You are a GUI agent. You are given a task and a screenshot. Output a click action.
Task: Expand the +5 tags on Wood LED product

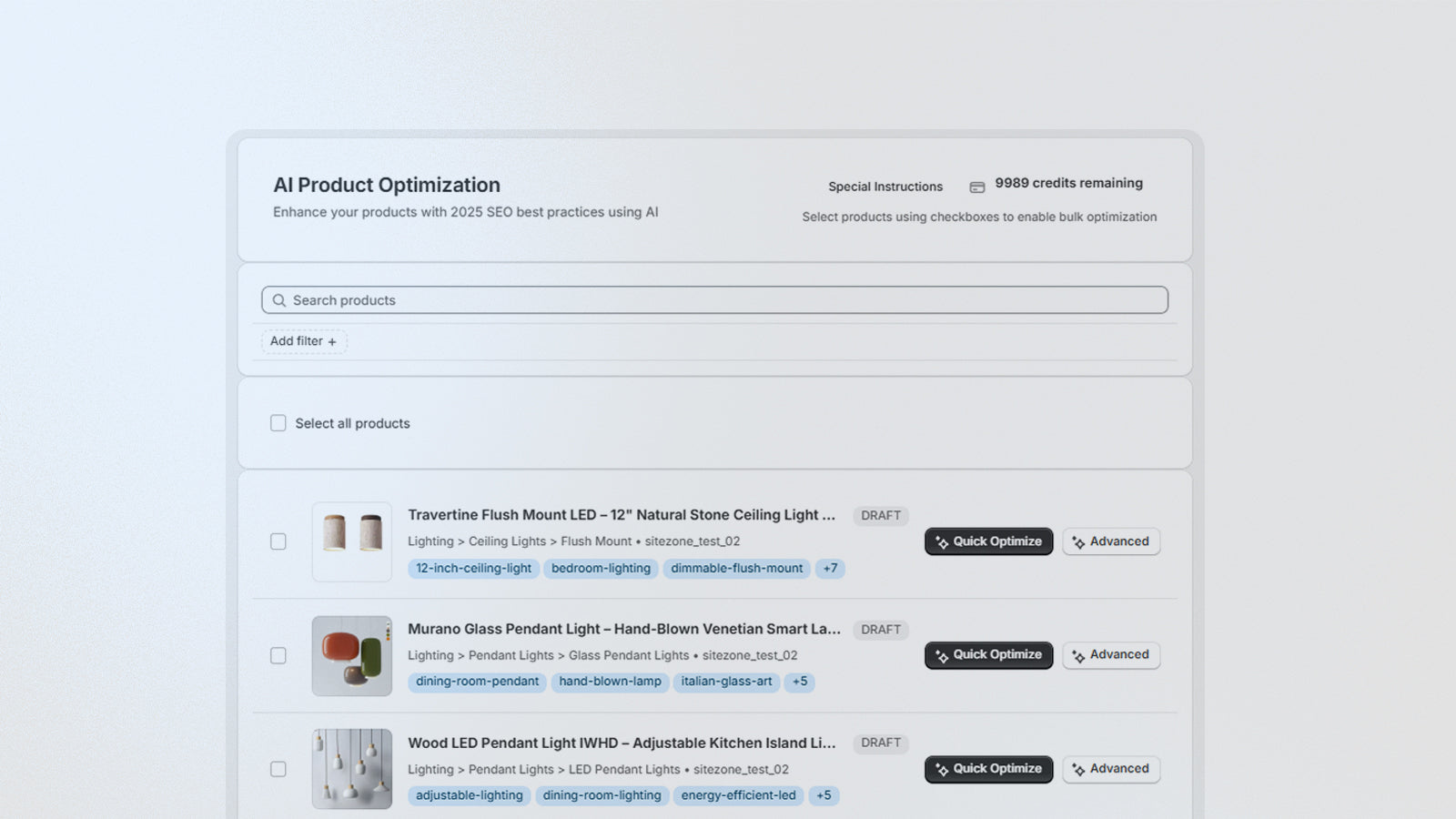pos(824,795)
